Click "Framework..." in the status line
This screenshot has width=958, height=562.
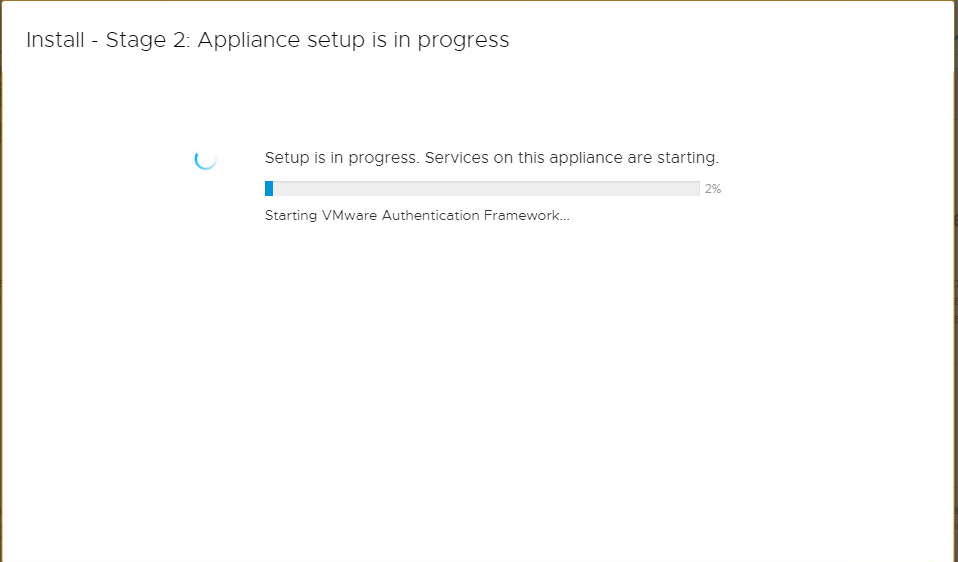coord(527,215)
